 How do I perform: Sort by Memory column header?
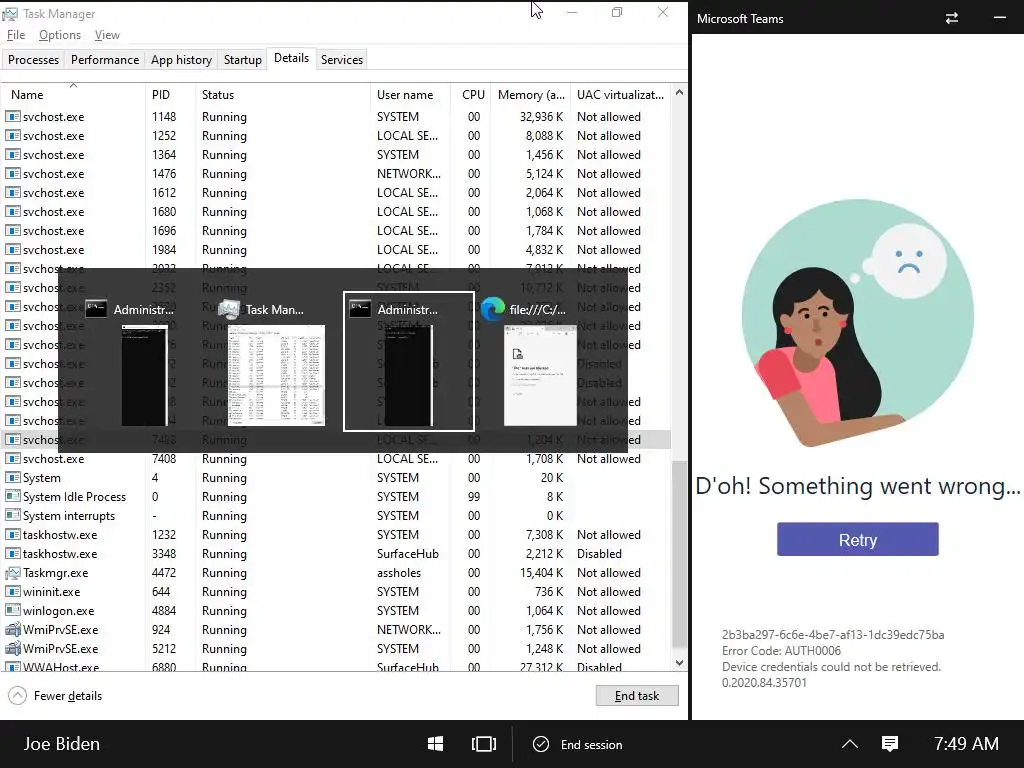tap(530, 95)
